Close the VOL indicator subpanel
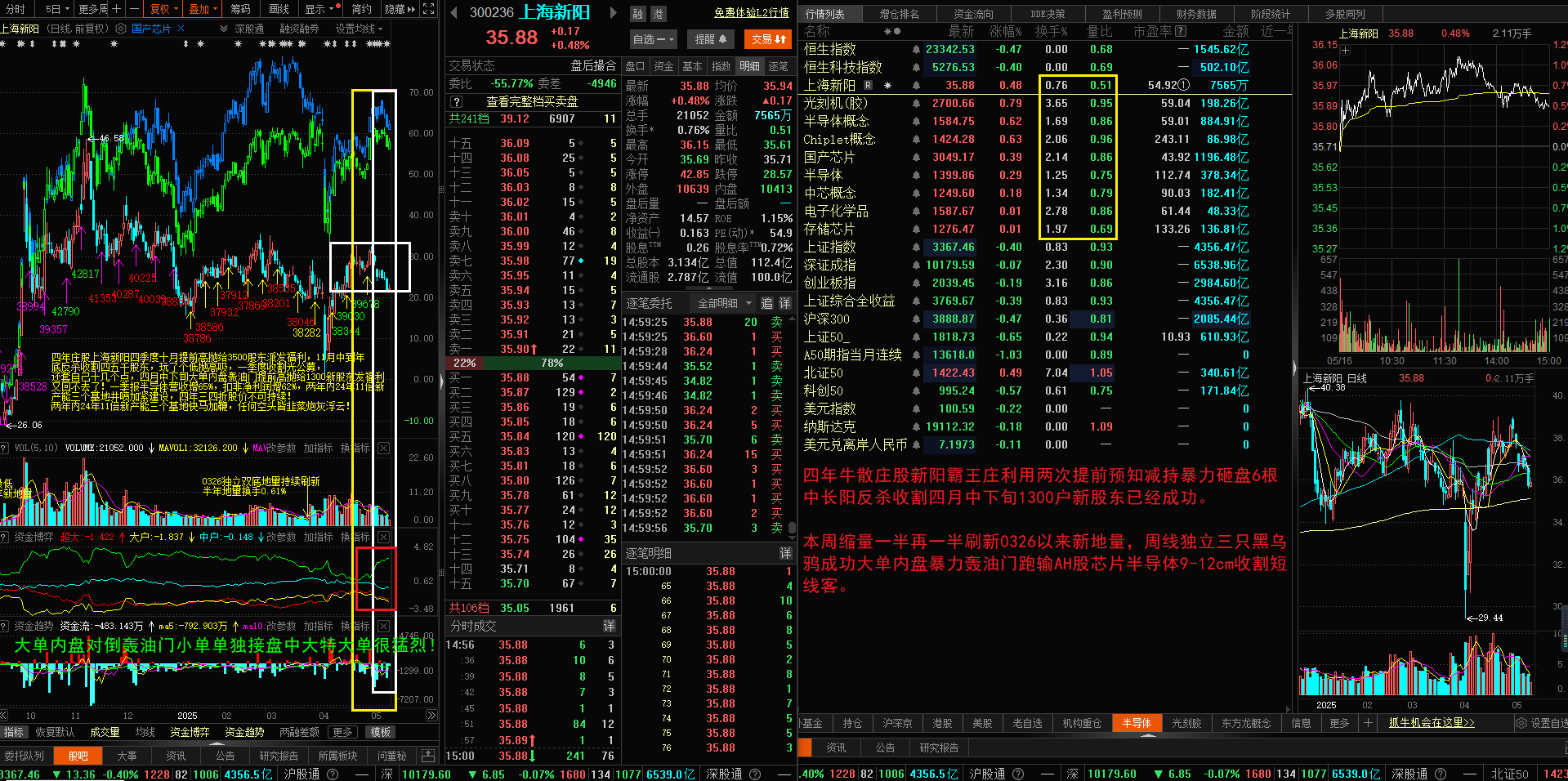Viewport: 1568px width, 781px height. click(x=383, y=448)
